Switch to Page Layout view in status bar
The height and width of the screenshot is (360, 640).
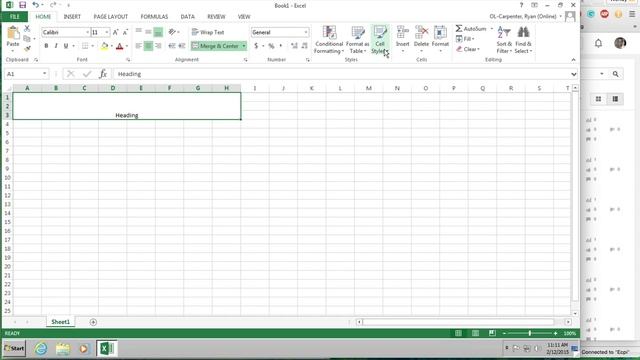pos(475,333)
